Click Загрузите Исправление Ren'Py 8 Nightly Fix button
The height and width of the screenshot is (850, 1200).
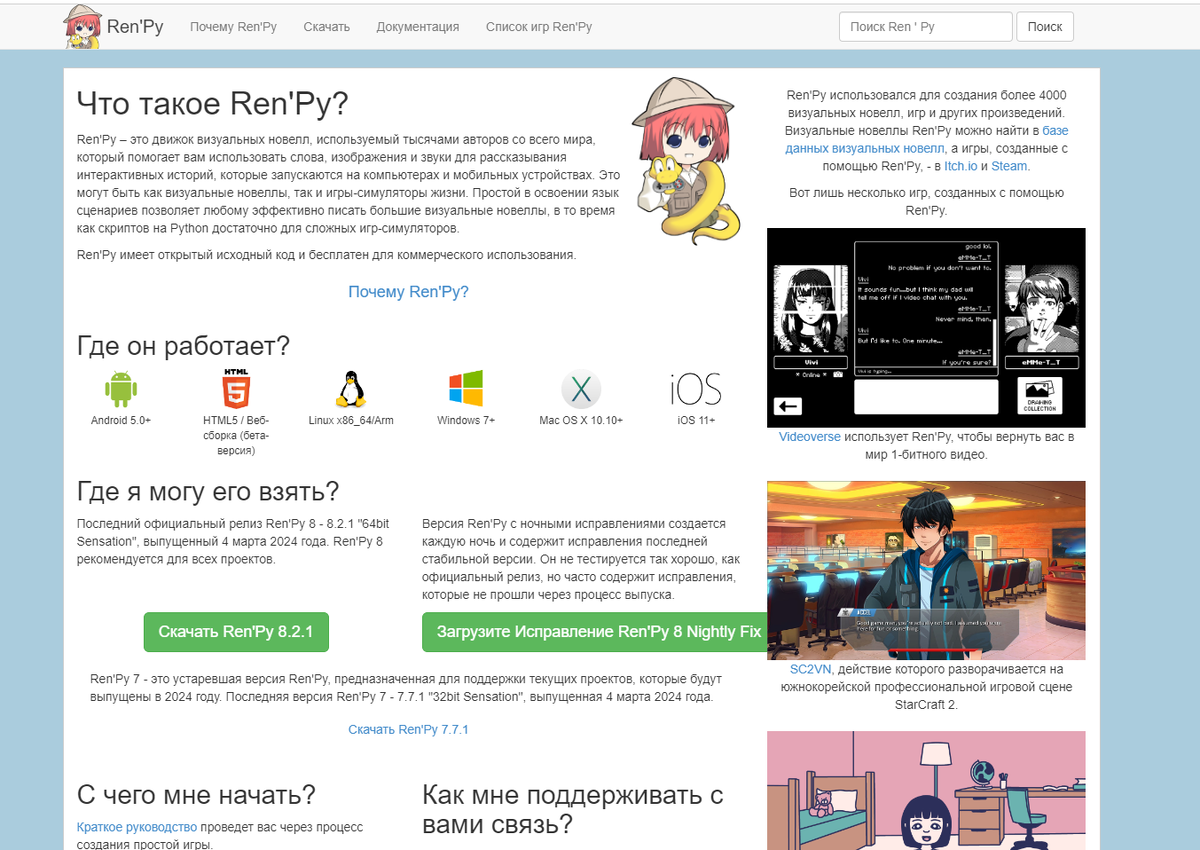click(596, 632)
